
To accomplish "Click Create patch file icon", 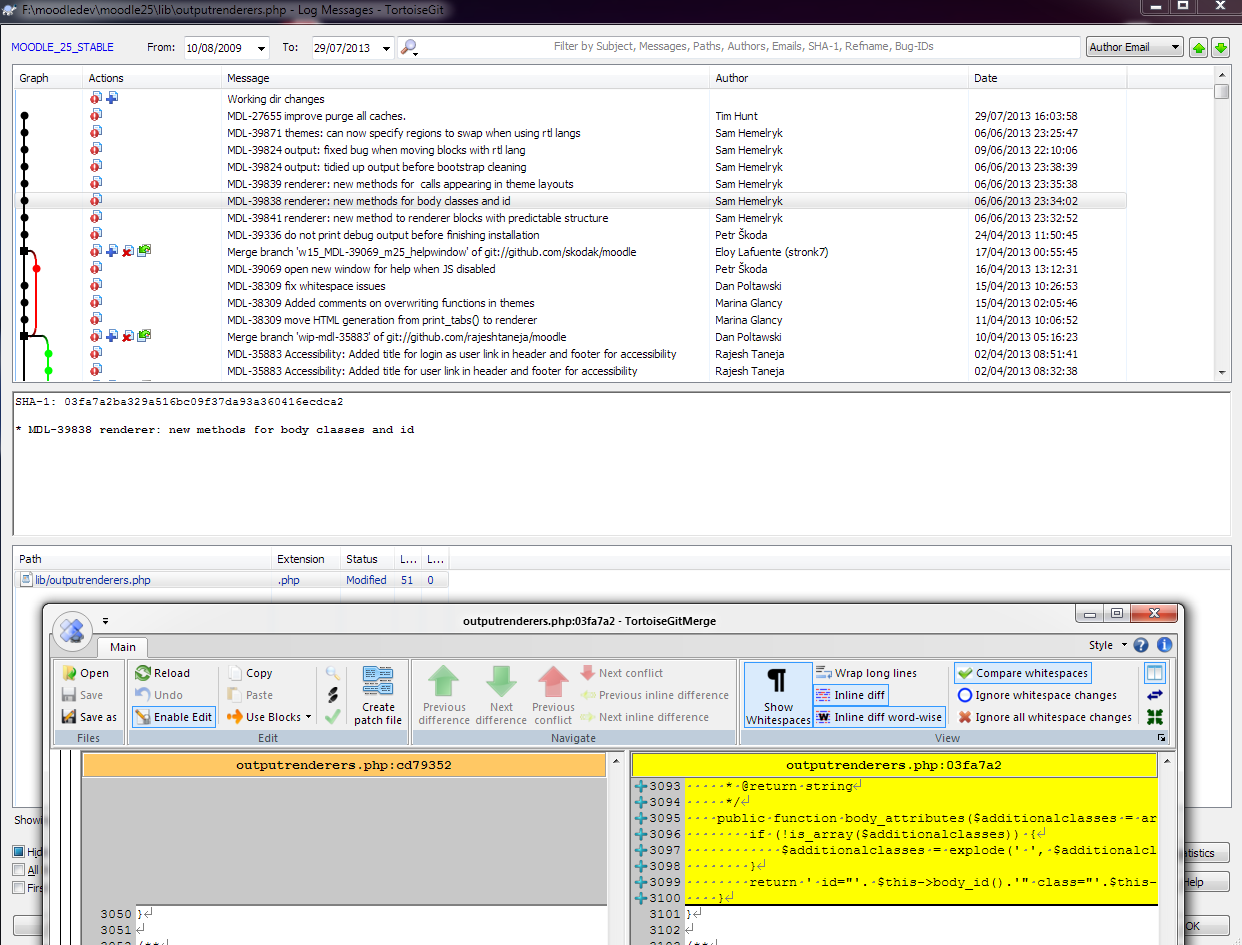I will [x=378, y=696].
